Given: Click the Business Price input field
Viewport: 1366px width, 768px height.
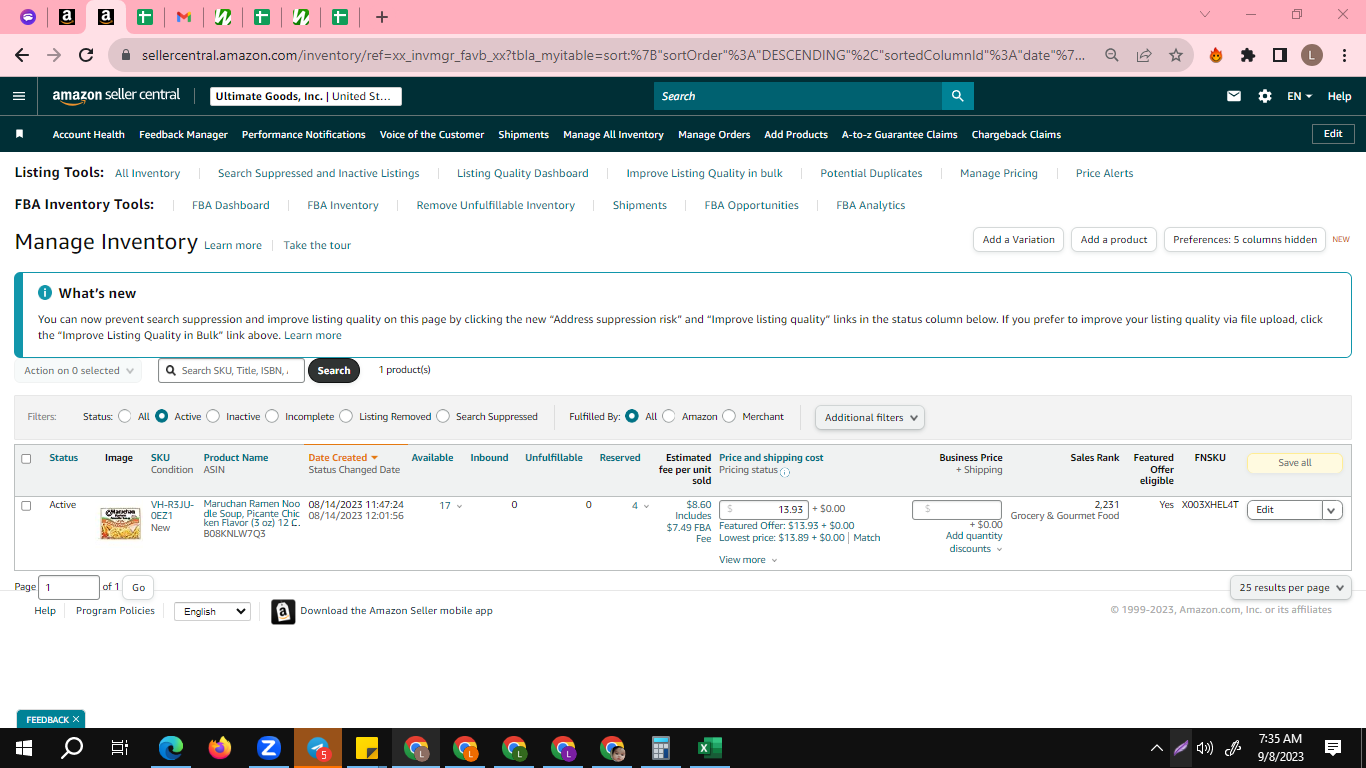Looking at the screenshot, I should tap(956, 510).
